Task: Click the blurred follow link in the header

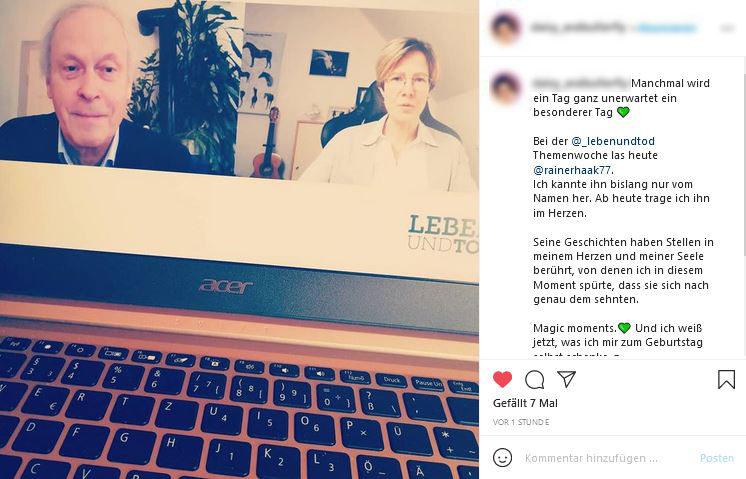Action: (666, 29)
